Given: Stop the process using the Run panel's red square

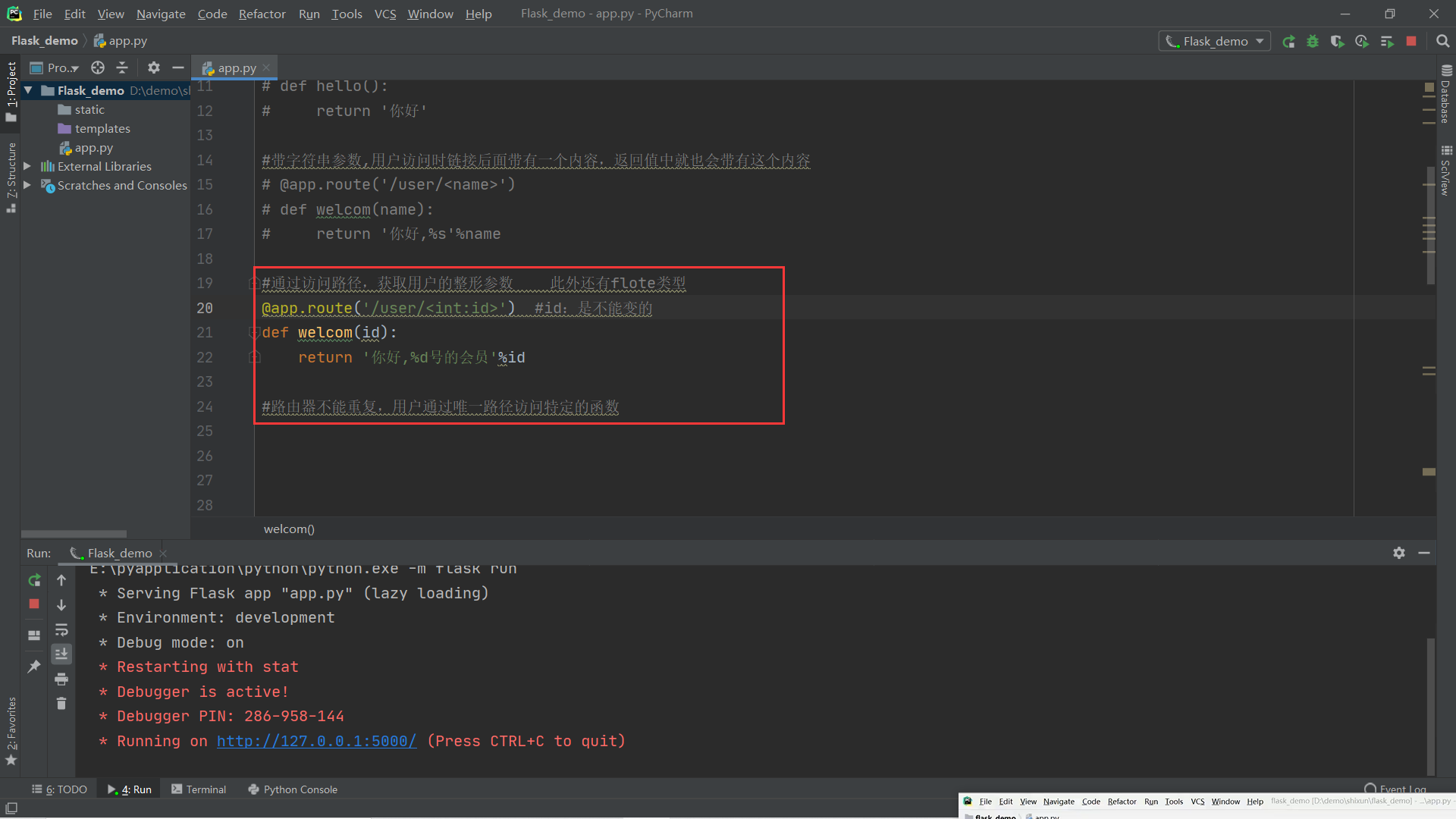Looking at the screenshot, I should coord(34,604).
